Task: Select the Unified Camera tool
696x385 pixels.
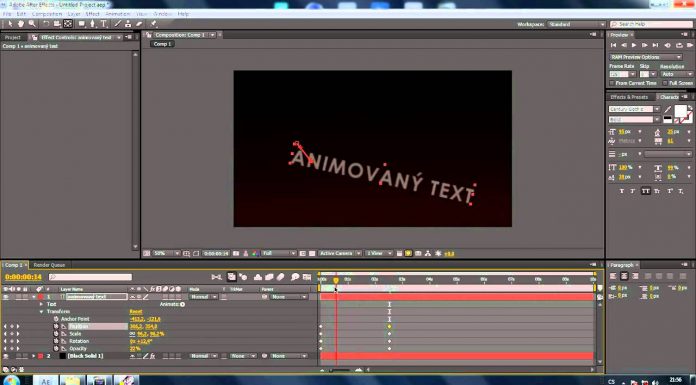Action: click(57, 24)
